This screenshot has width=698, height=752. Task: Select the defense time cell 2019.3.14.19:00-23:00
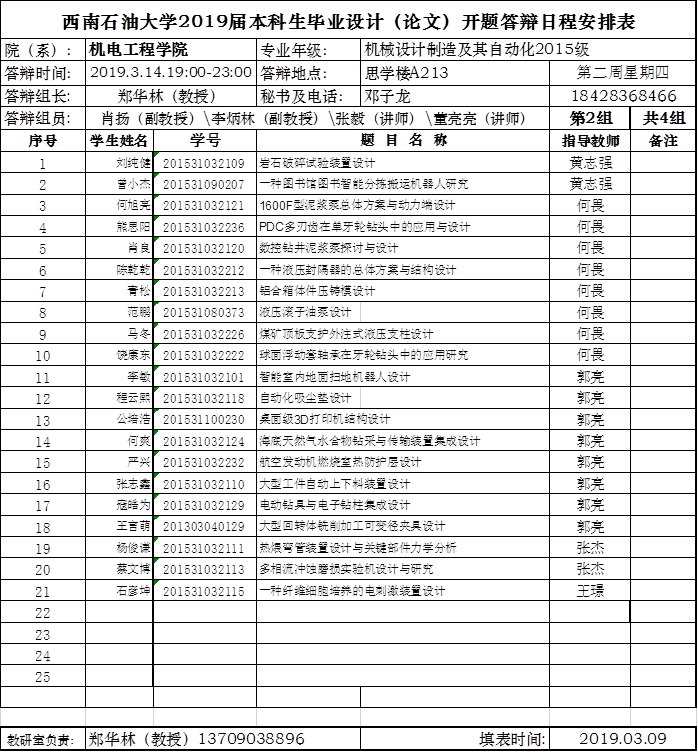tap(170, 73)
